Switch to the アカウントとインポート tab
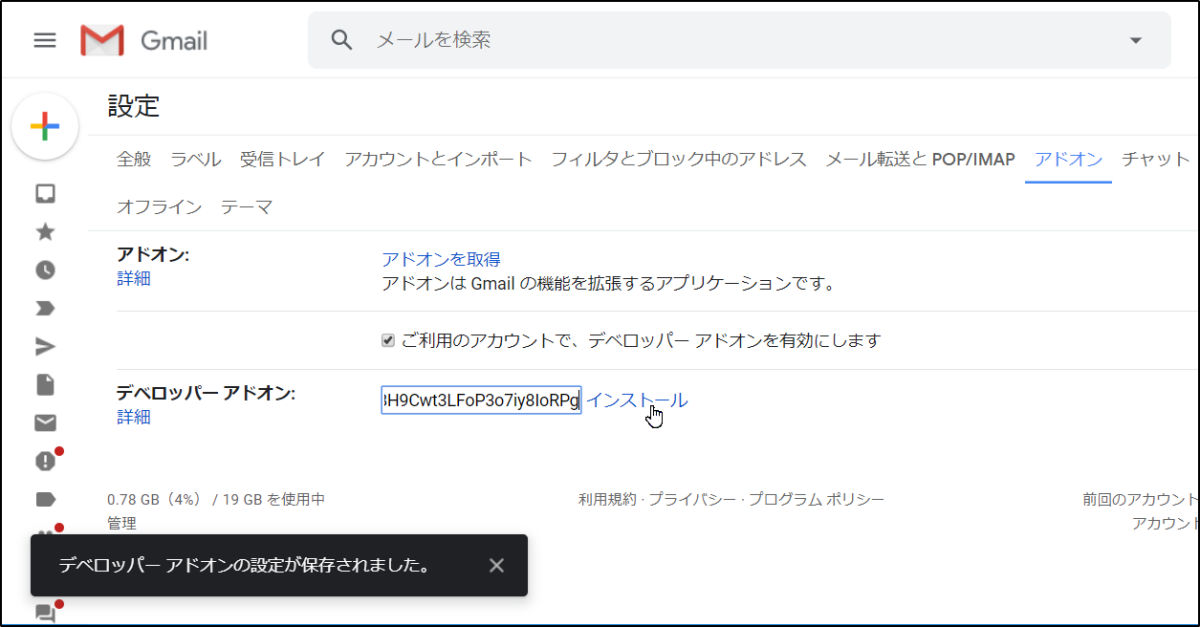 click(x=438, y=159)
